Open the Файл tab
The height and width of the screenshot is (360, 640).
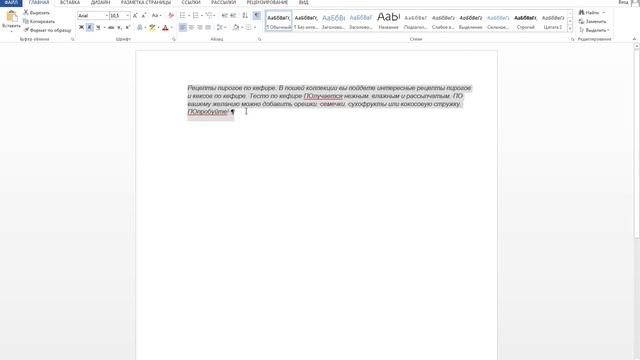11,2
